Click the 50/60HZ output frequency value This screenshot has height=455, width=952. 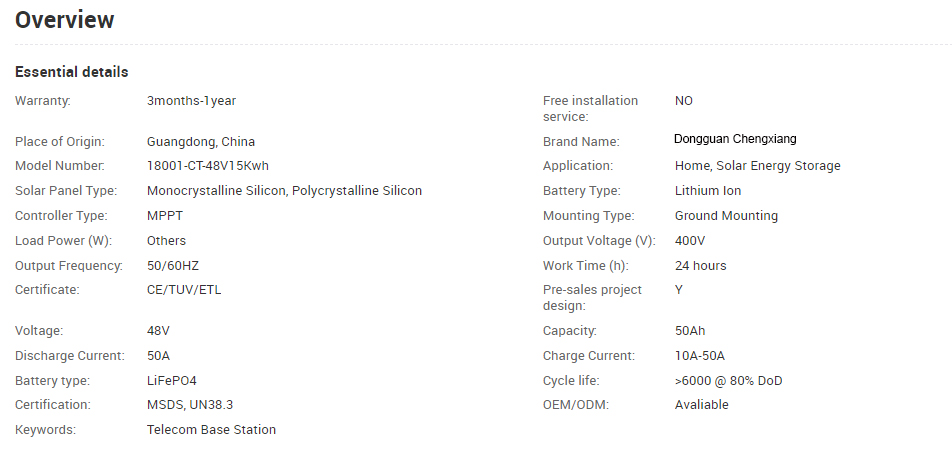[173, 265]
